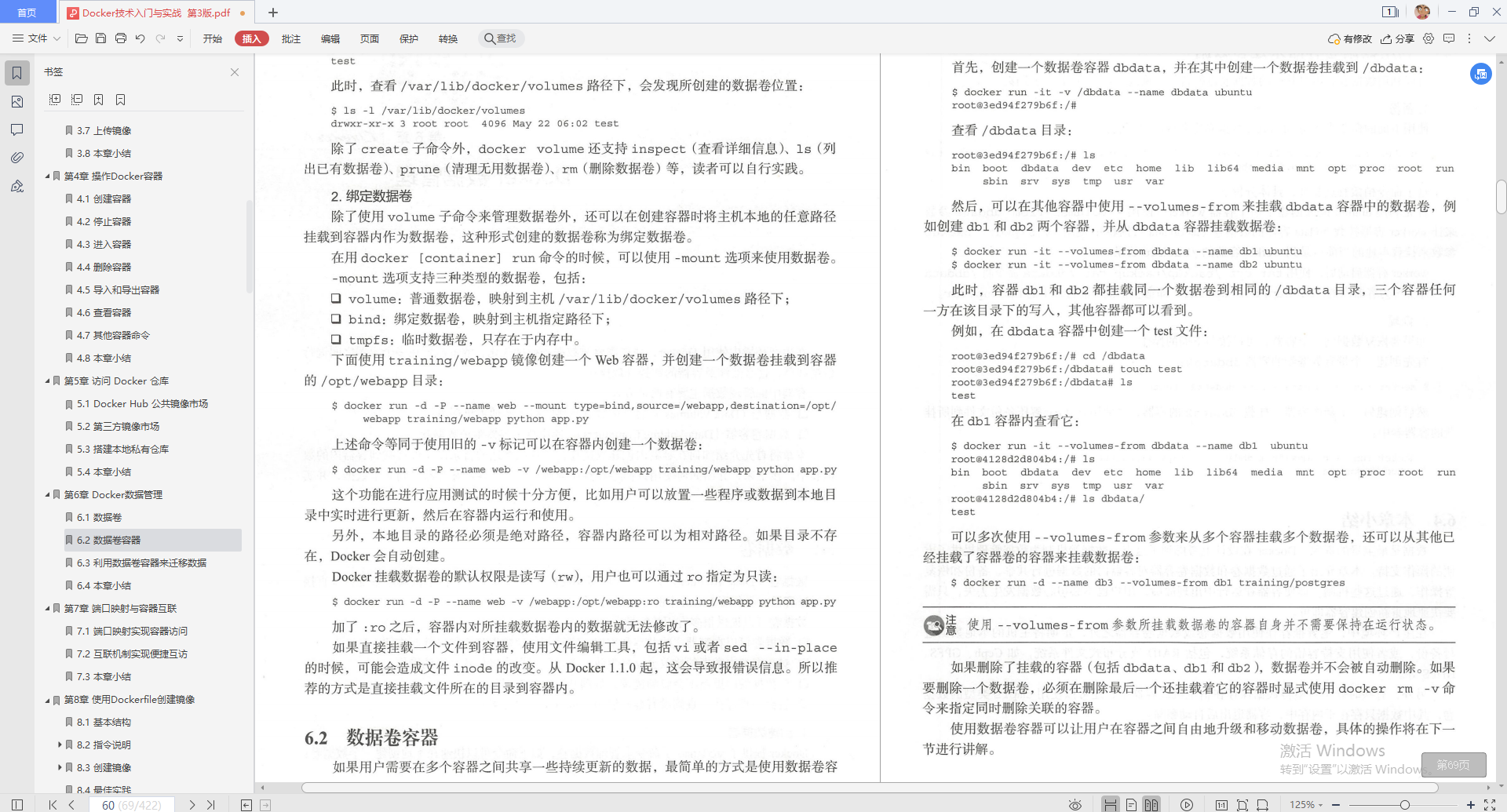Image resolution: width=1507 pixels, height=812 pixels.
Task: Toggle the navigation pane icon at bottom left
Action: (17, 805)
